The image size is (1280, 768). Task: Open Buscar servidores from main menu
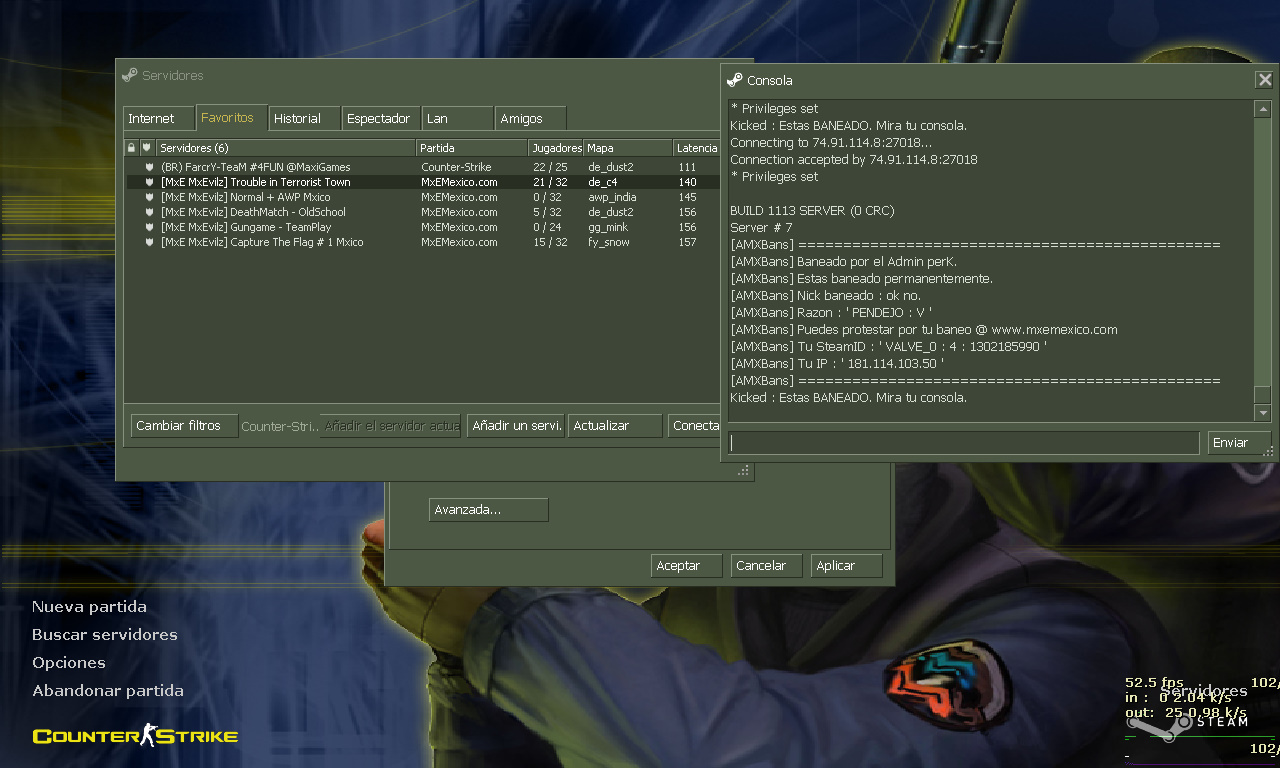point(105,634)
